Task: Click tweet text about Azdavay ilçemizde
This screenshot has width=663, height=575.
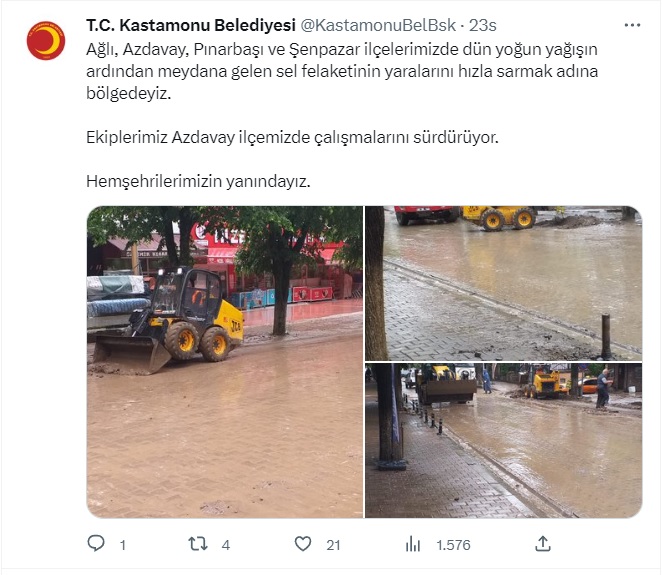Action: click(292, 137)
